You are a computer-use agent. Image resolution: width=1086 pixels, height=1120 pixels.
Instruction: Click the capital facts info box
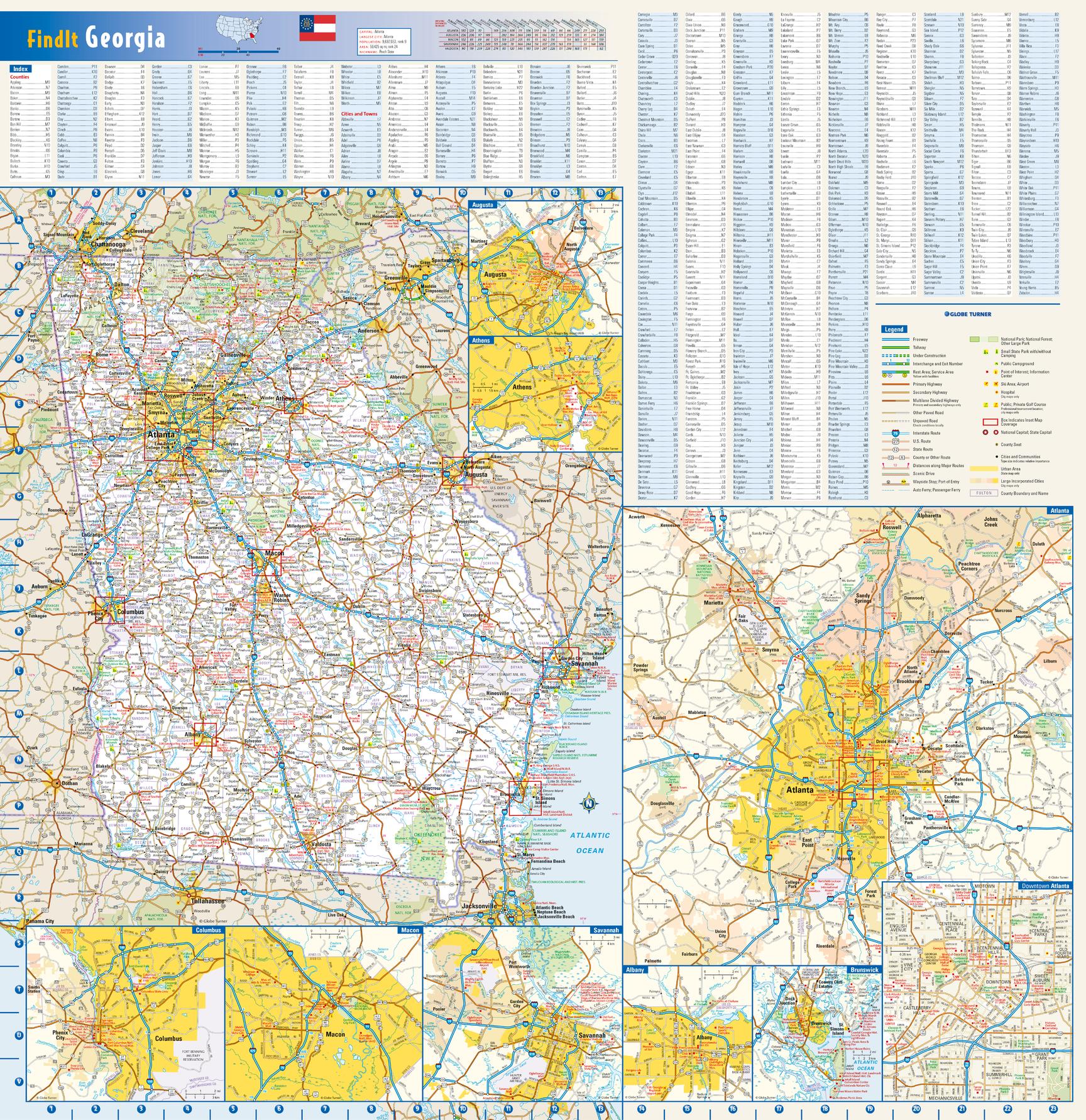click(384, 42)
